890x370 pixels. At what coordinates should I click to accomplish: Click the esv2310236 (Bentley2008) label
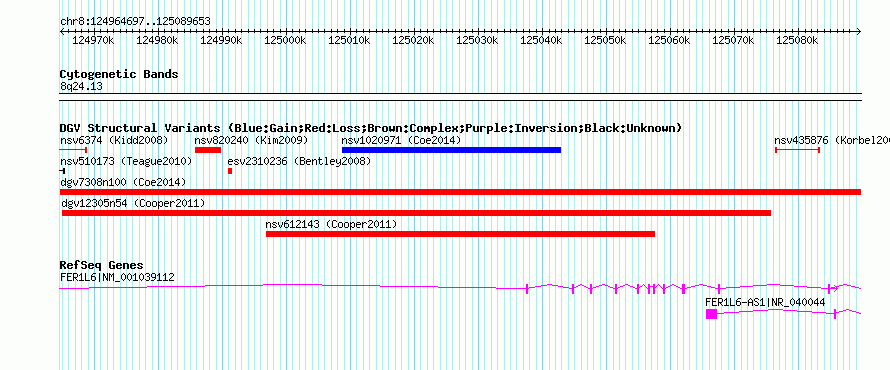coord(299,162)
